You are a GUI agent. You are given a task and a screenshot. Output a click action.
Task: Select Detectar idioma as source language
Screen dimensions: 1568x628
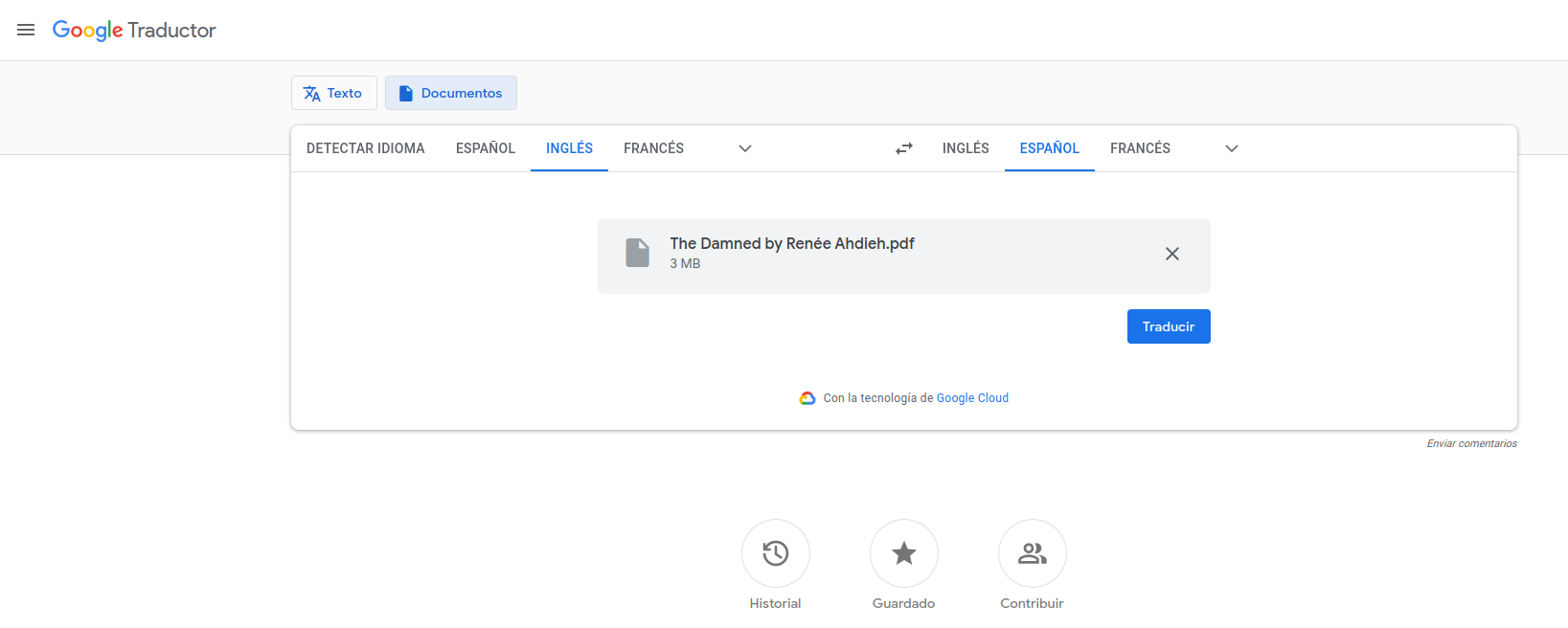(x=365, y=148)
